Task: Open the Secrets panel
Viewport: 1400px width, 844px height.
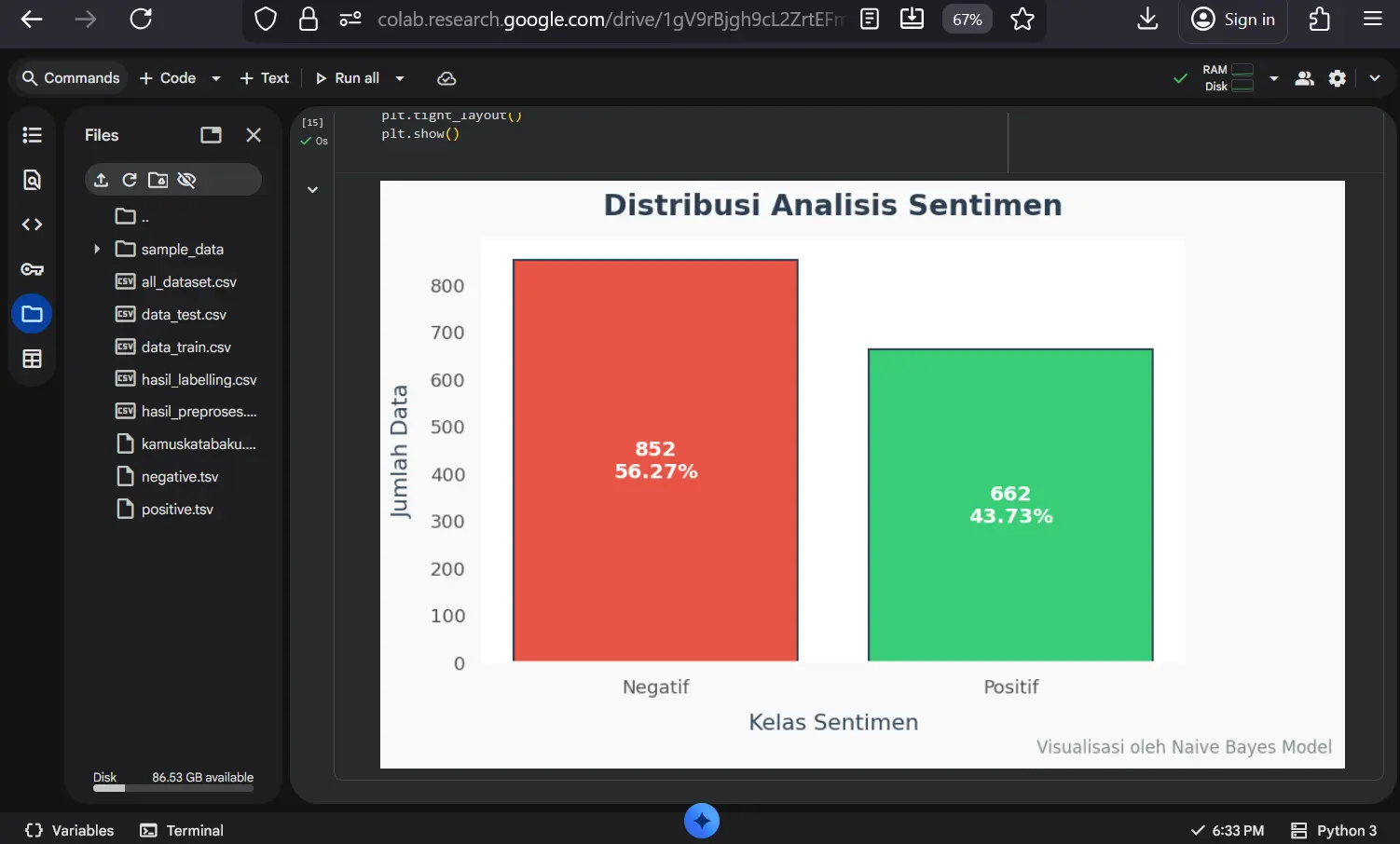Action: (32, 268)
